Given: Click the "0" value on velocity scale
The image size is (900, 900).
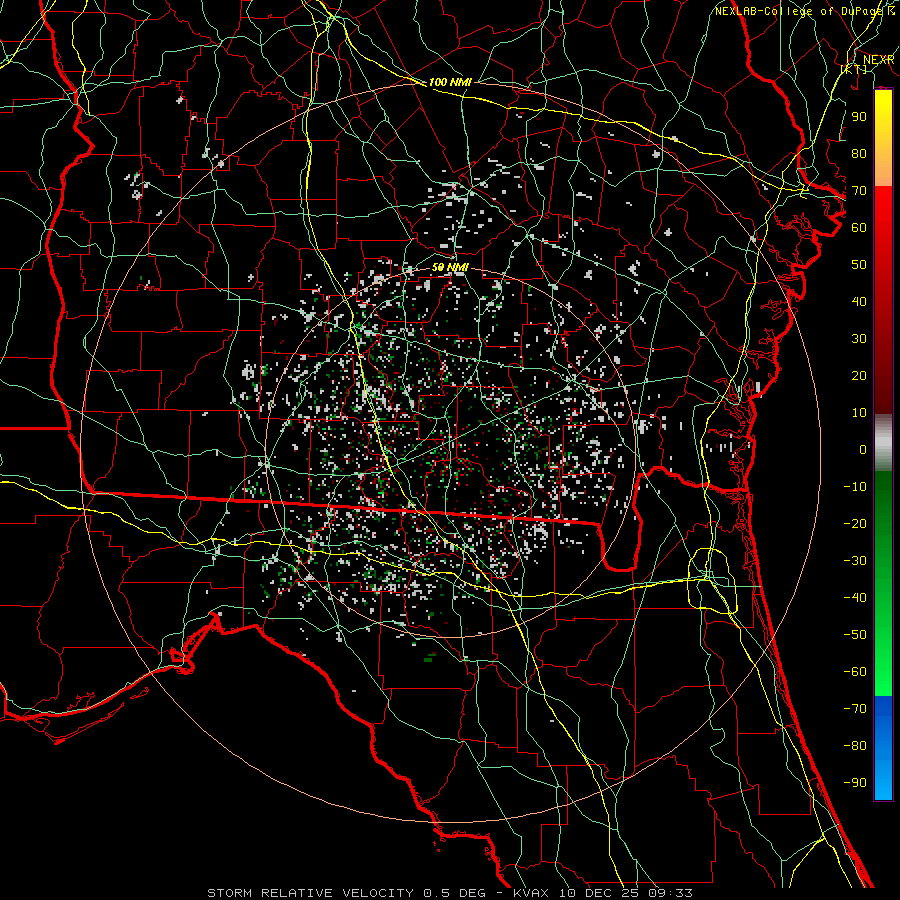Looking at the screenshot, I should 863,449.
